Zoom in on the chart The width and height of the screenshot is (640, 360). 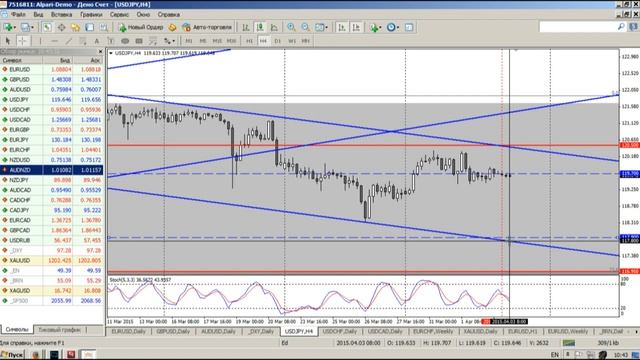coord(291,27)
